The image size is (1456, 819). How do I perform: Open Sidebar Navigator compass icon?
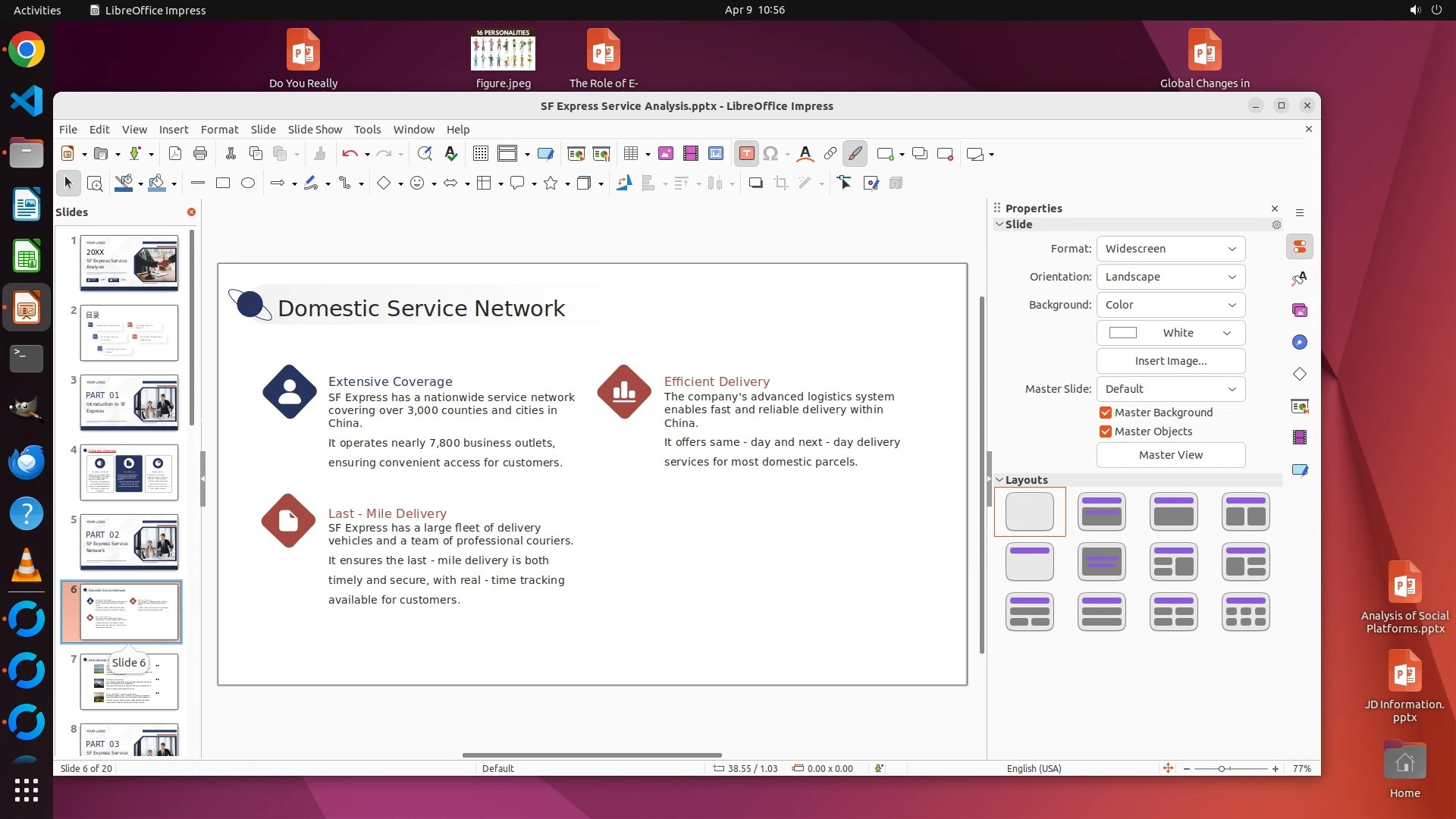(x=1300, y=342)
